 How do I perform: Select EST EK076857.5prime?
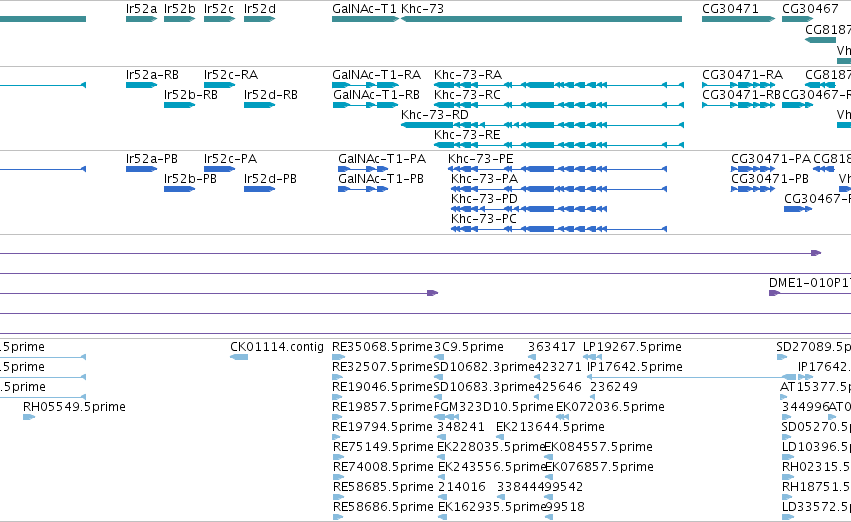click(549, 477)
